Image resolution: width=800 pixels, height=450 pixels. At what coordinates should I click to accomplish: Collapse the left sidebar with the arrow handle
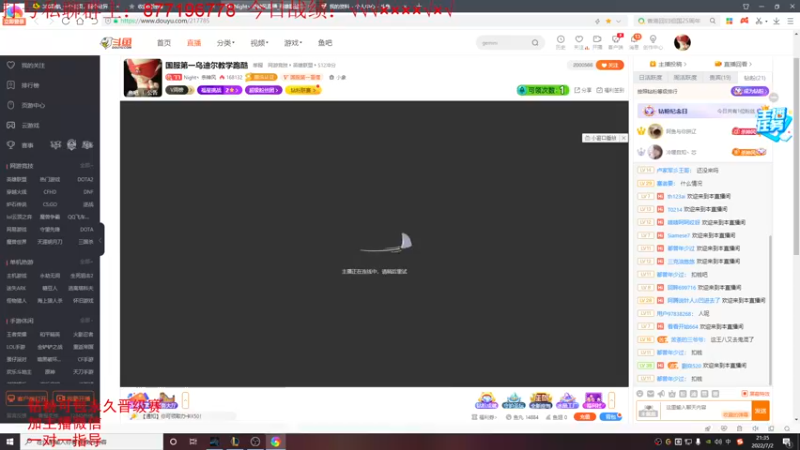102,240
